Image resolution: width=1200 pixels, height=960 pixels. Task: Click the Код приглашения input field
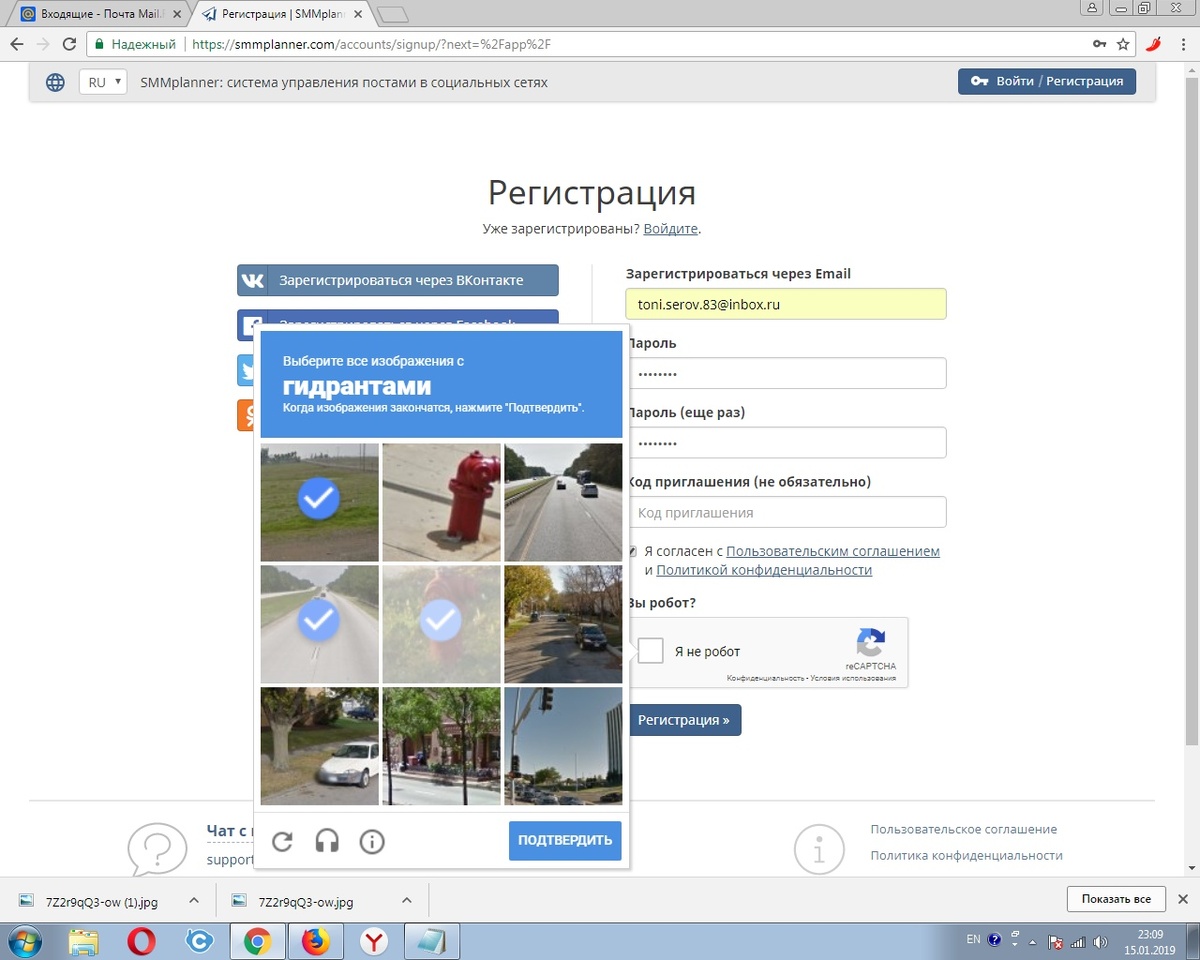pos(786,512)
